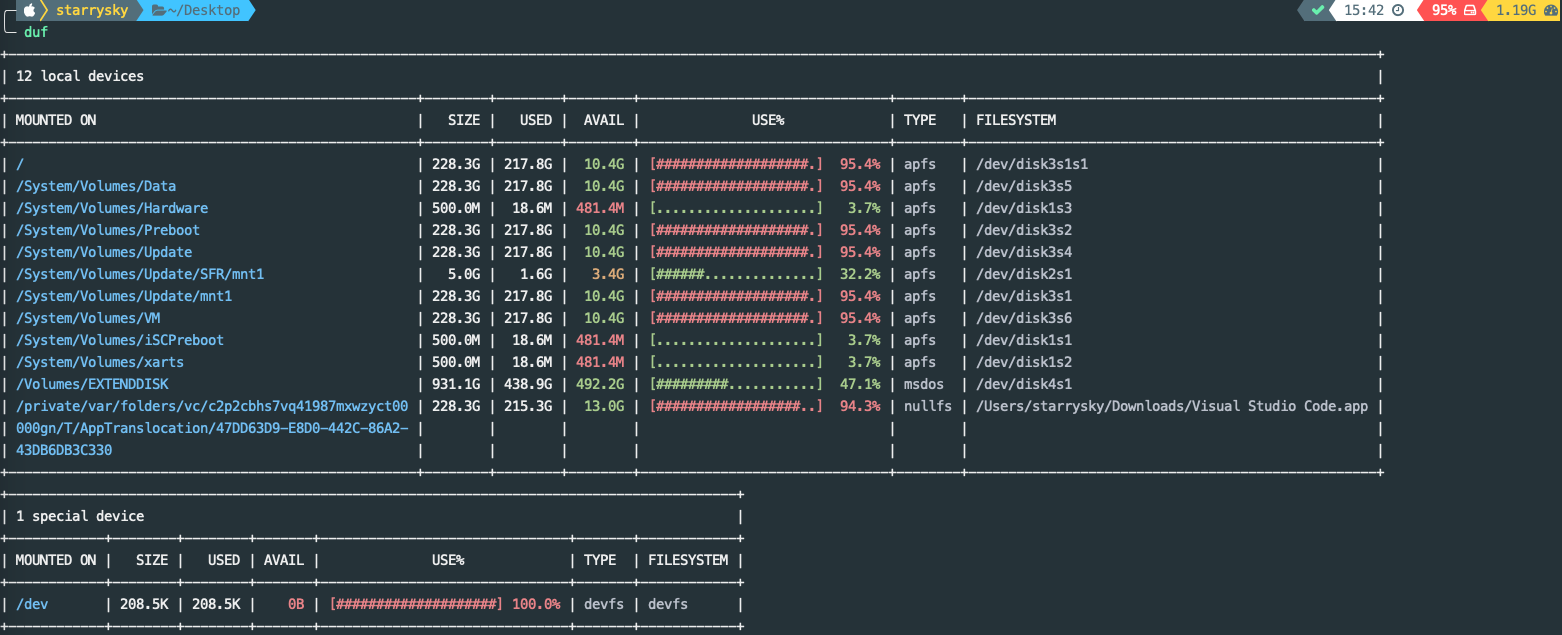
Task: Click the green checkmark status icon
Action: coord(1318,10)
